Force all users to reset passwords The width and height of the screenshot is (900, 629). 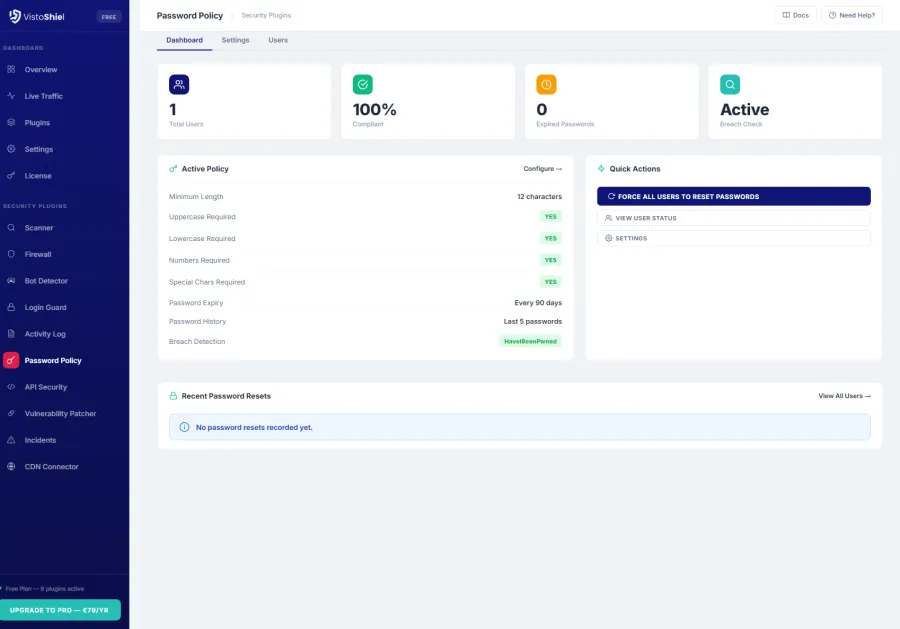(733, 196)
